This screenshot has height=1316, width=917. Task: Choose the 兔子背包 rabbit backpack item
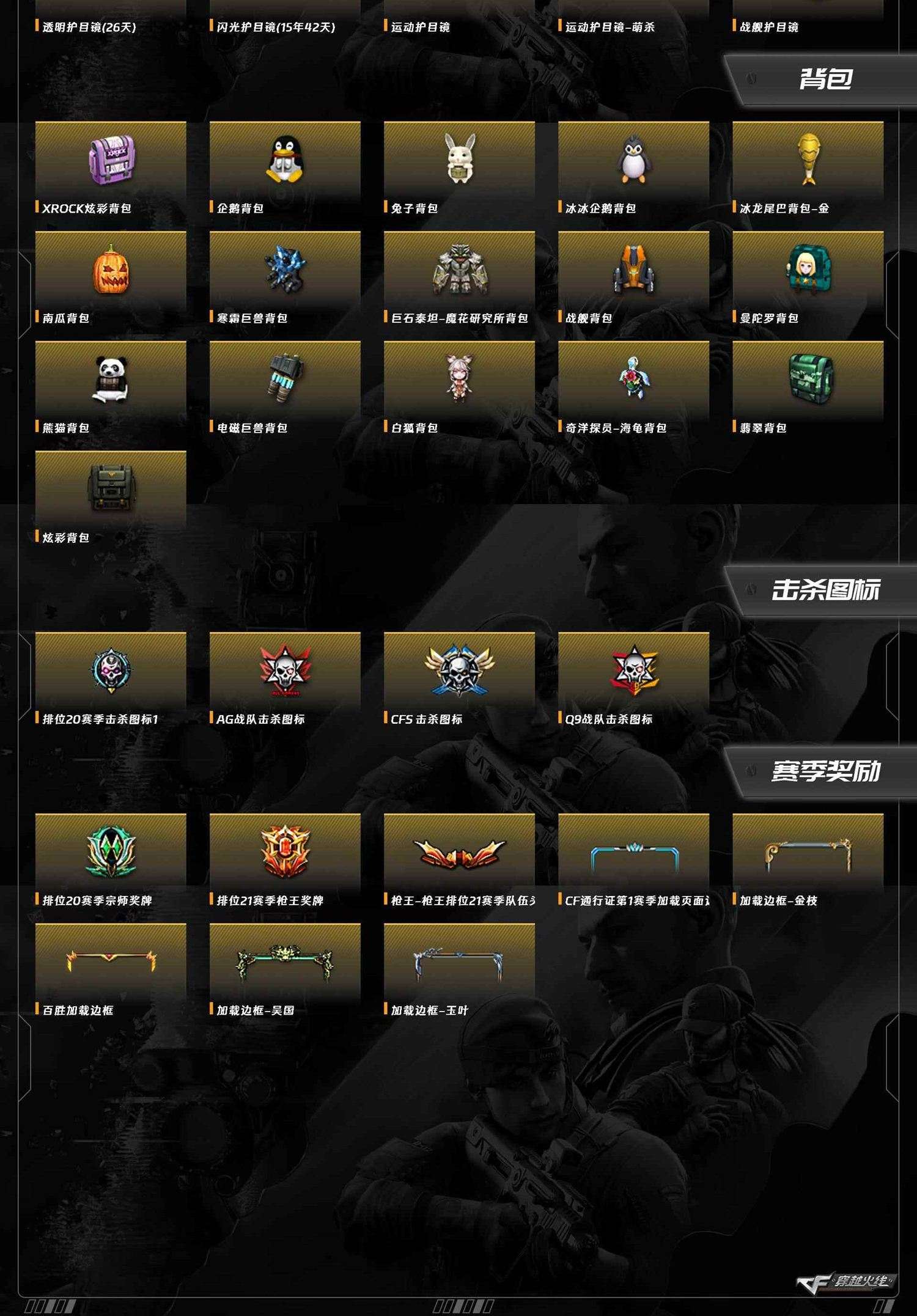(x=459, y=159)
